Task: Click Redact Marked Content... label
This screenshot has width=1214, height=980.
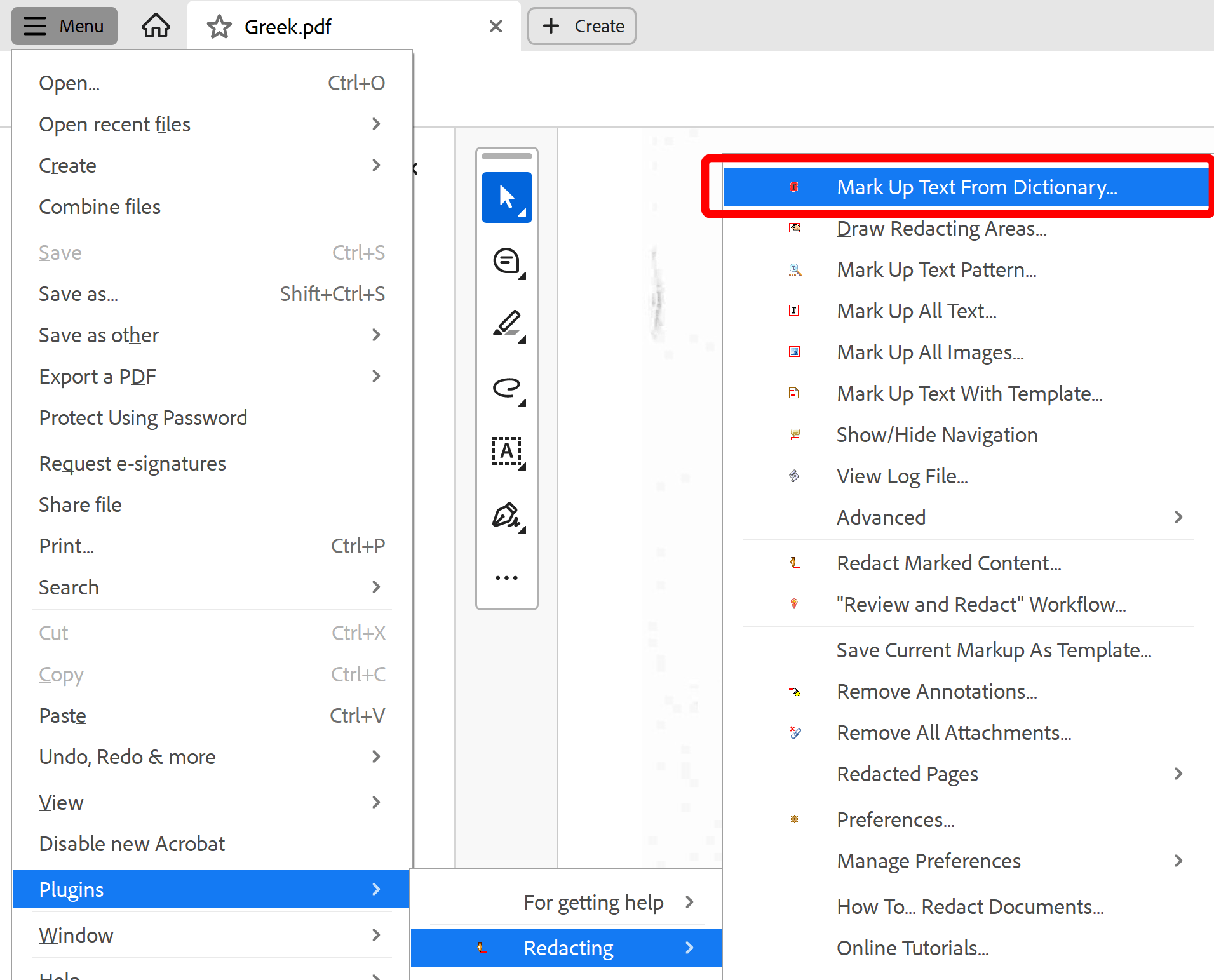Action: 948,563
